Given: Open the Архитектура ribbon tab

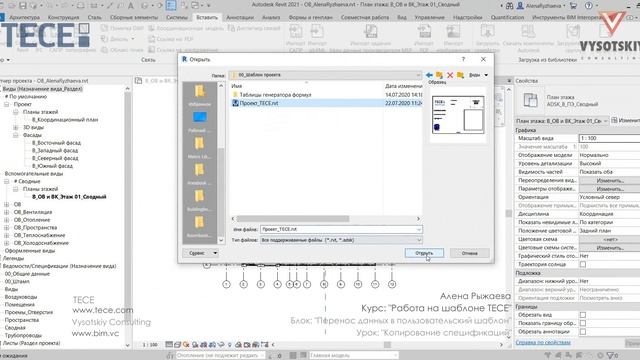Looking at the screenshot, I should tap(24, 18).
